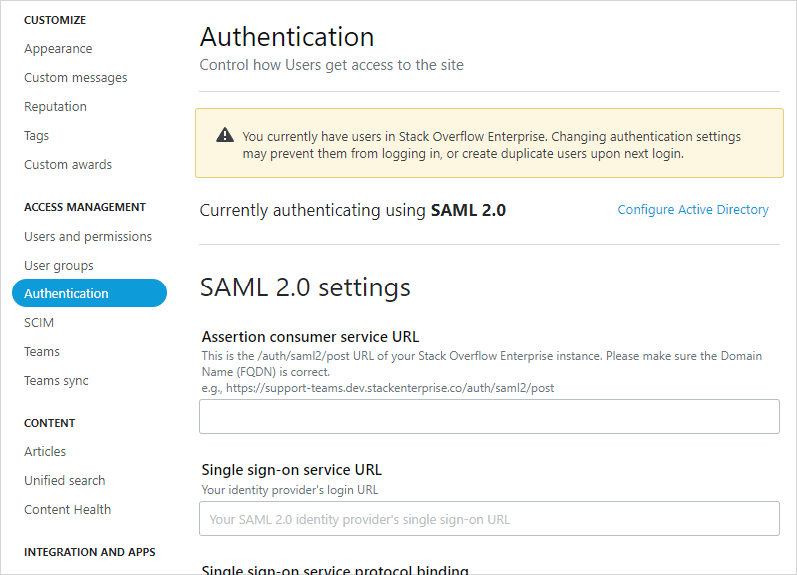The image size is (797, 575).
Task: Open SCIM settings
Action: 39,323
